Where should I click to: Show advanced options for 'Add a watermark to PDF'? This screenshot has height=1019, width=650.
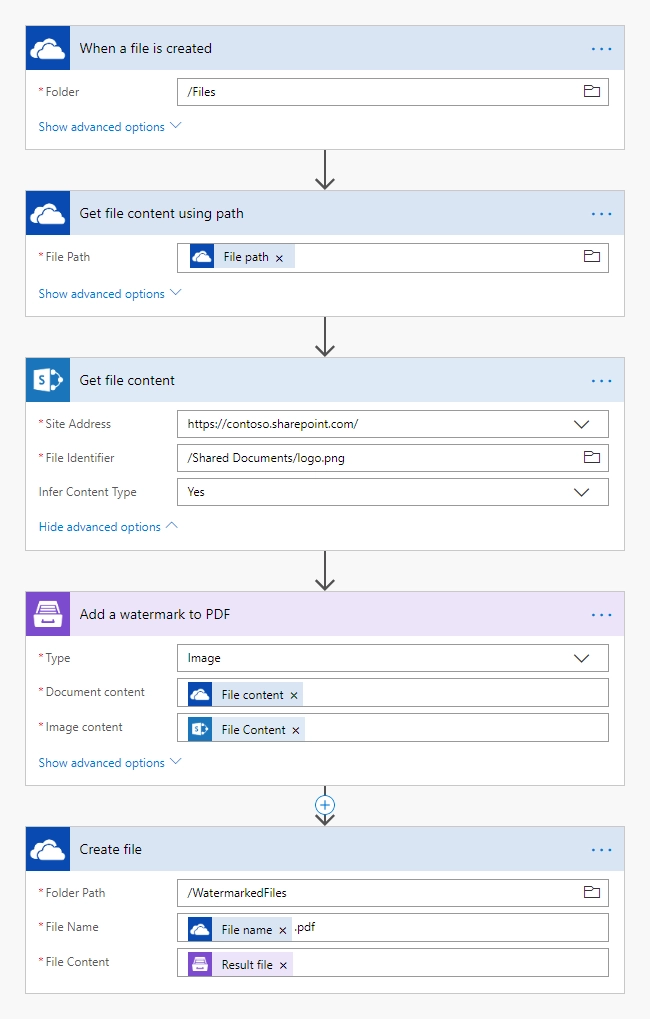tap(109, 762)
